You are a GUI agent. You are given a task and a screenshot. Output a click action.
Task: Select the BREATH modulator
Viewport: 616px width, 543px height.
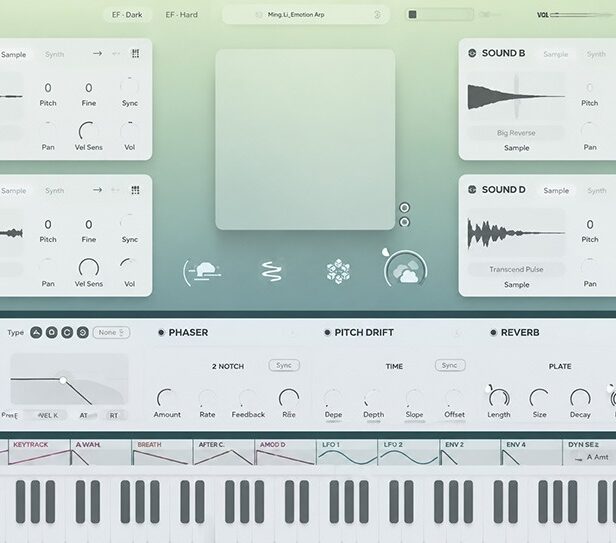coord(162,452)
